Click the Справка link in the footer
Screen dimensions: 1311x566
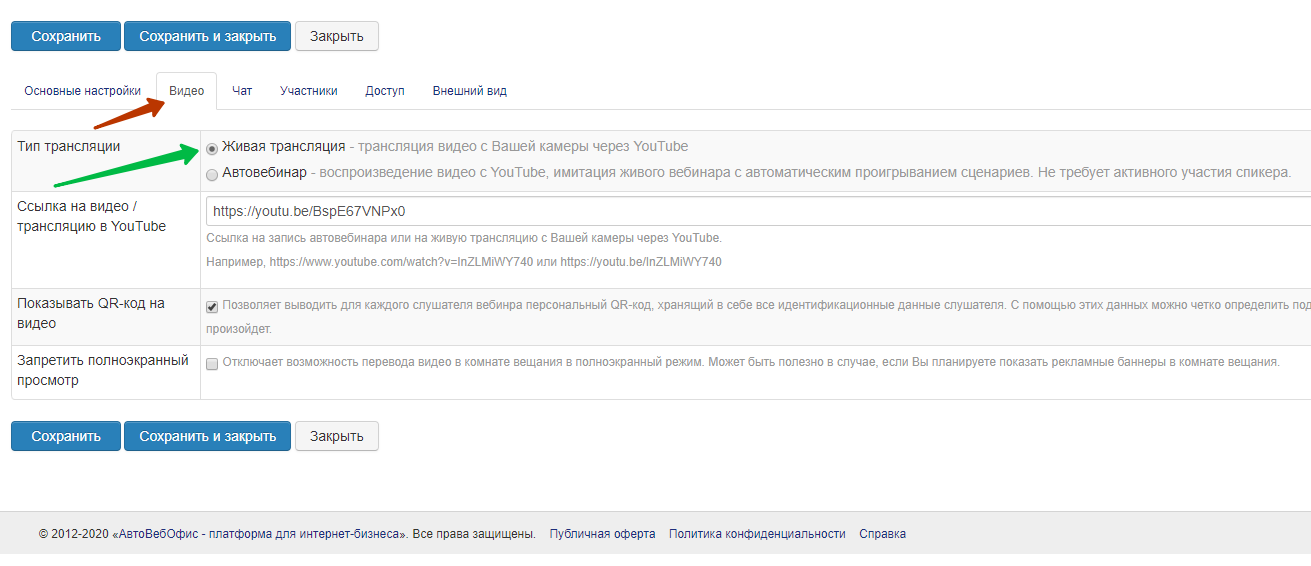pos(882,534)
